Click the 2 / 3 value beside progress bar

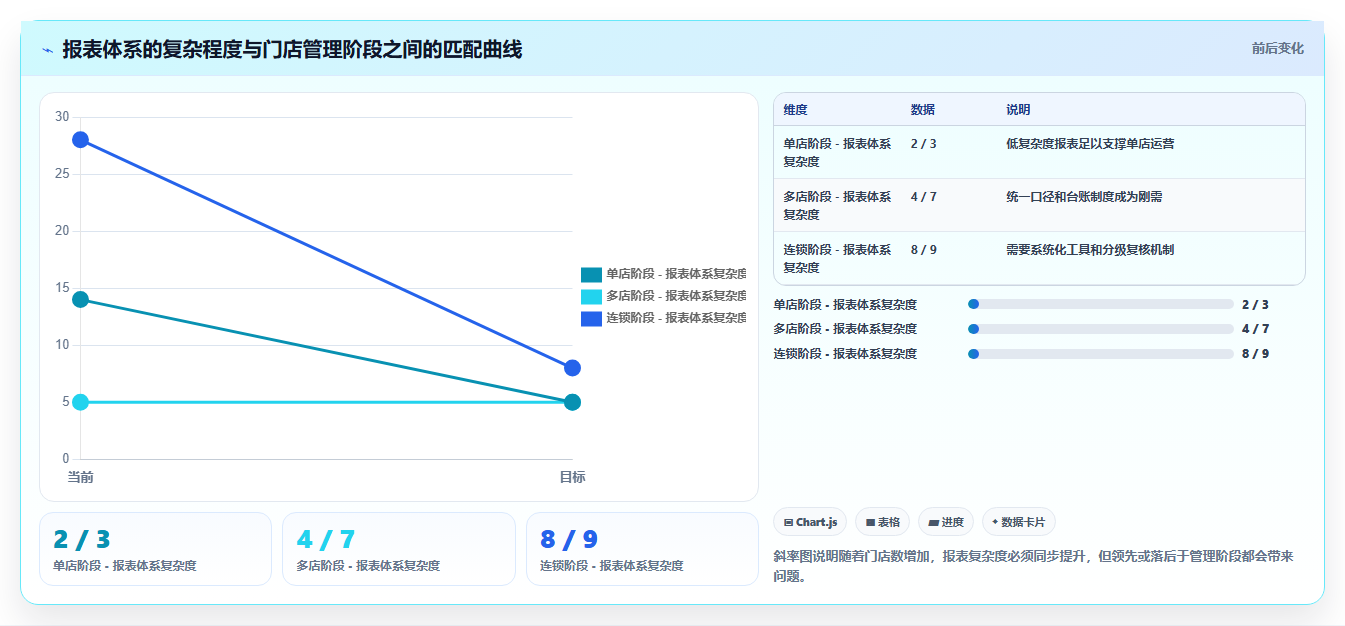pos(1255,305)
